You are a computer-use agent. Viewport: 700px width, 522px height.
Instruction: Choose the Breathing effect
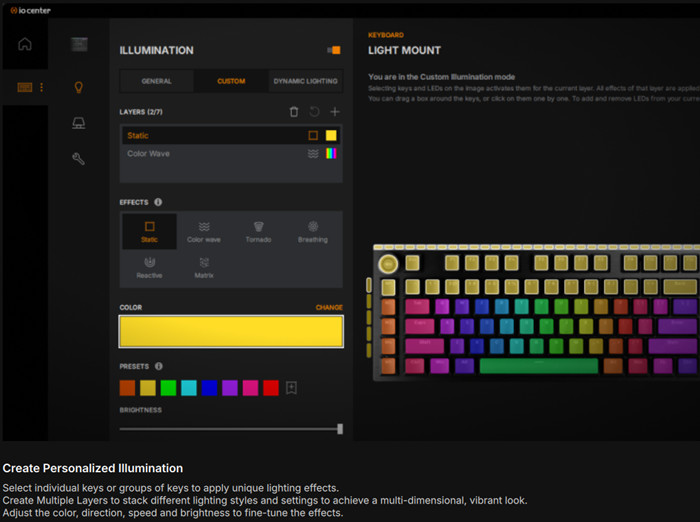coord(313,231)
